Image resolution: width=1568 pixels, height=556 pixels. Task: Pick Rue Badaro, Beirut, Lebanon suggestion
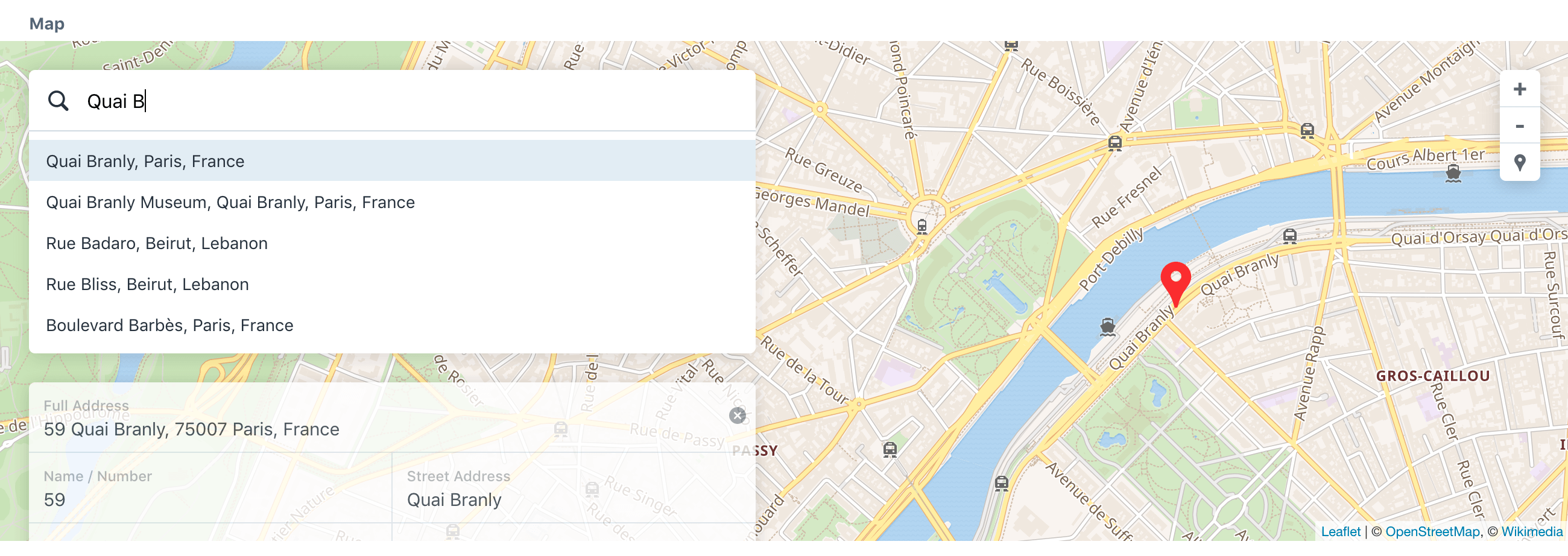tap(392, 243)
